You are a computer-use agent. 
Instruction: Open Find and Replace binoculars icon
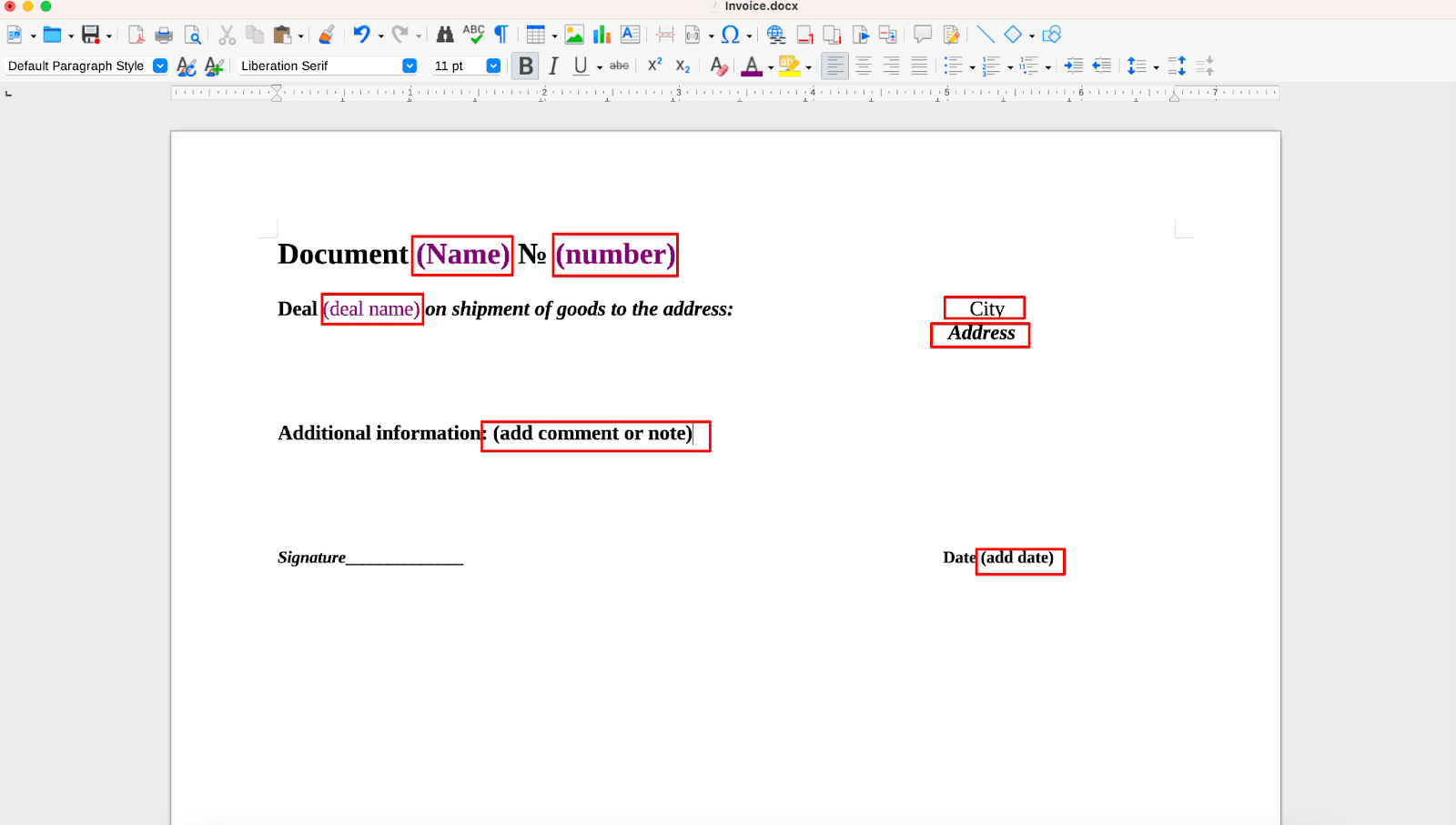point(445,35)
